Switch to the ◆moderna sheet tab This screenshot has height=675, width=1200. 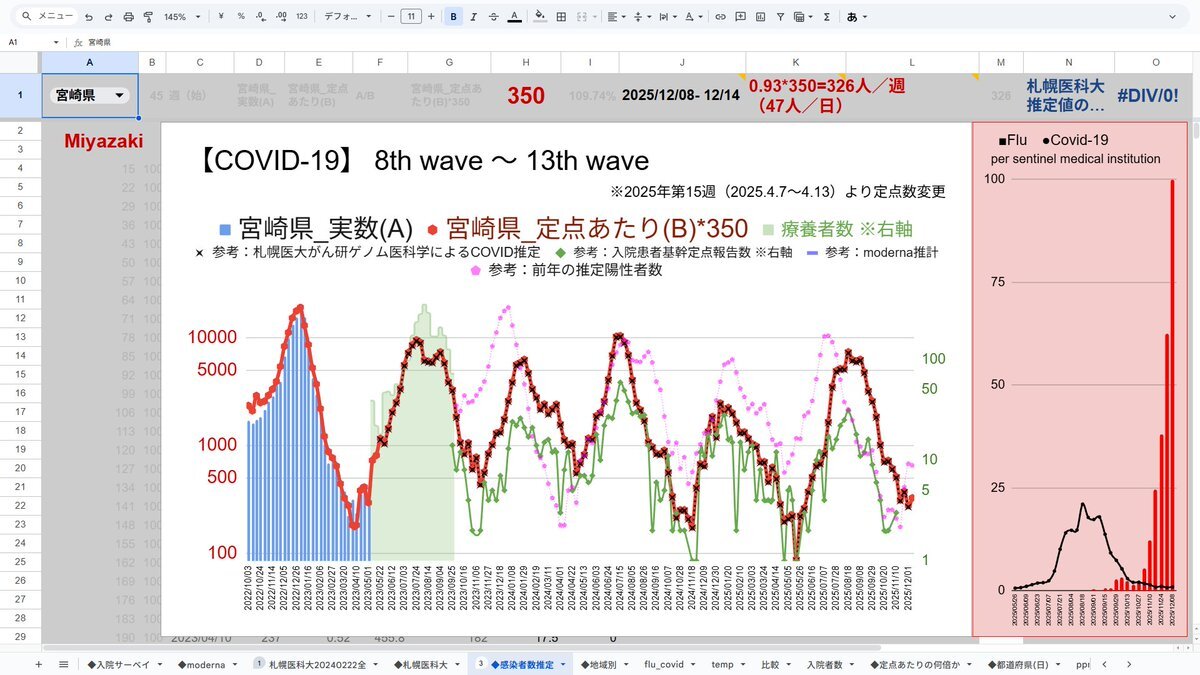207,664
